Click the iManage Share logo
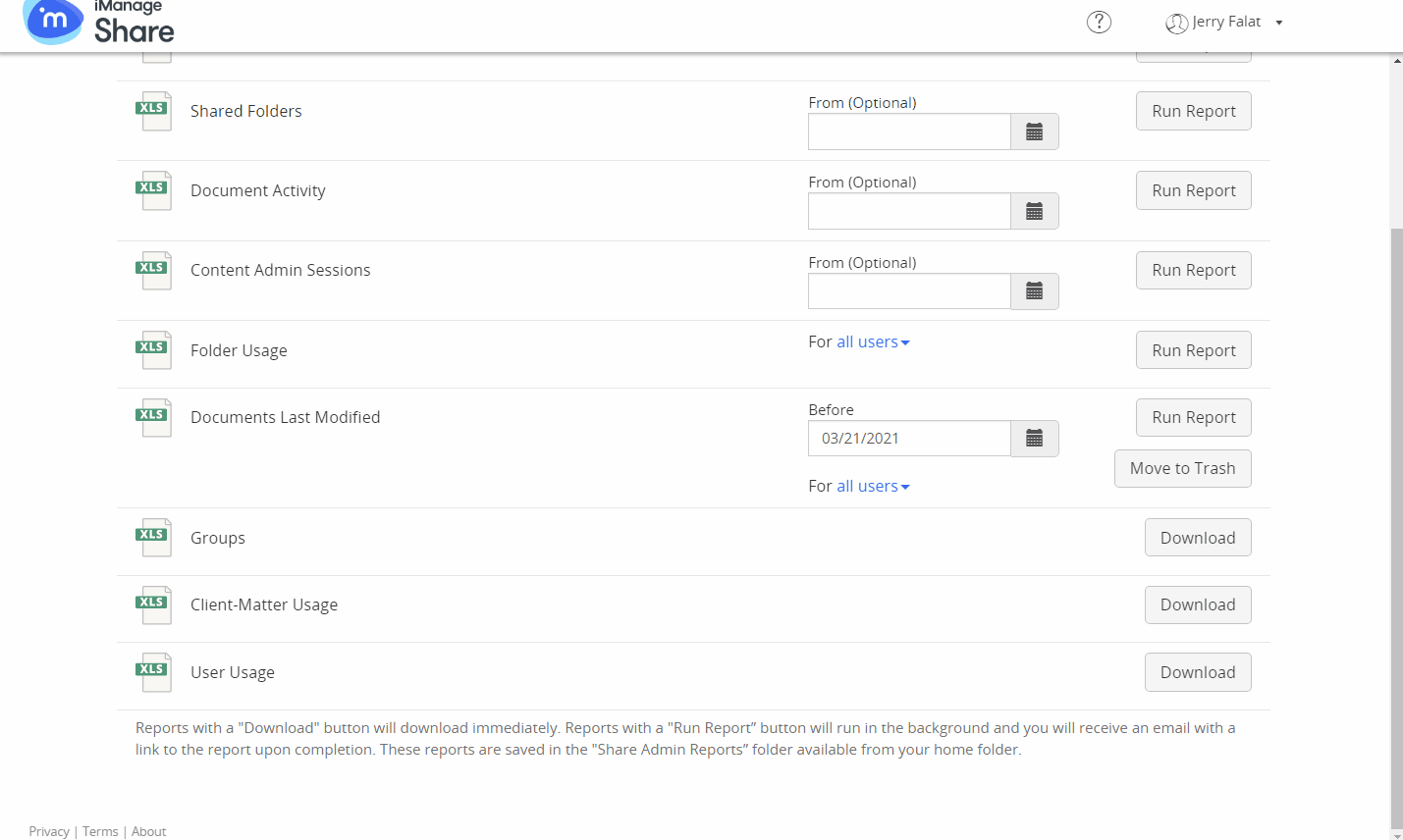 98,23
